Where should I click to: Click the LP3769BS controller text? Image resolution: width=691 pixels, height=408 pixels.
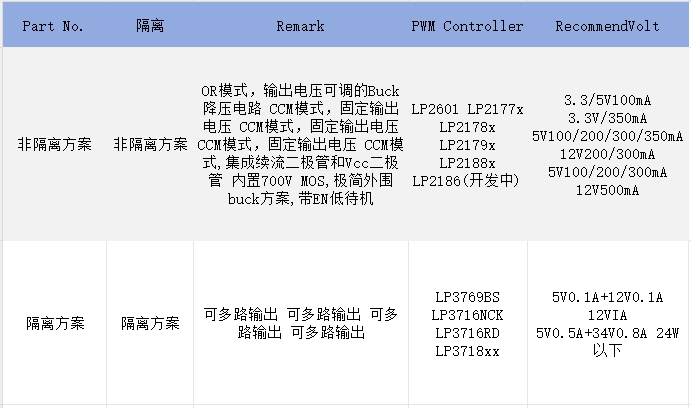467,297
